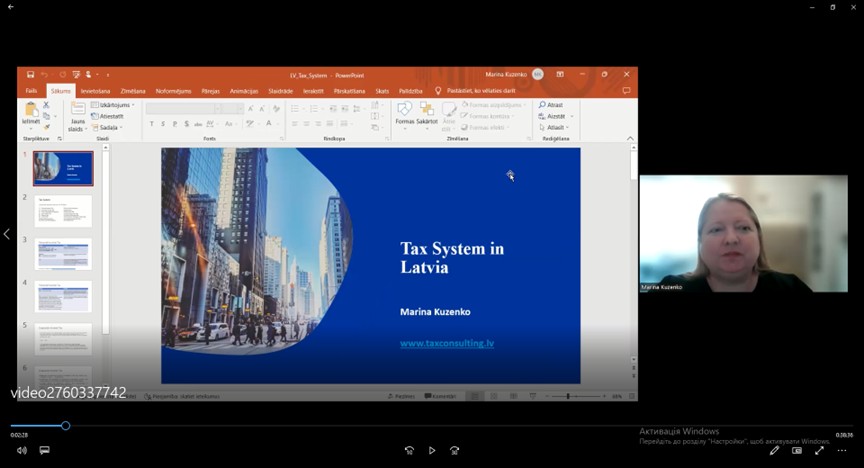
Task: Play the video
Action: point(432,451)
